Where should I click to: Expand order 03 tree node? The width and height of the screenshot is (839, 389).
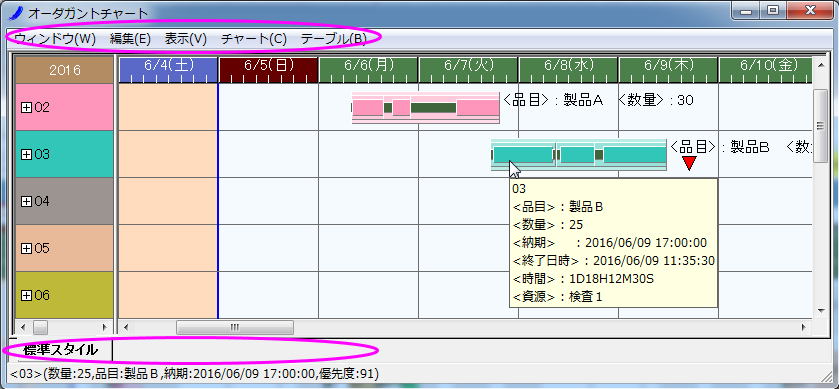[26, 155]
